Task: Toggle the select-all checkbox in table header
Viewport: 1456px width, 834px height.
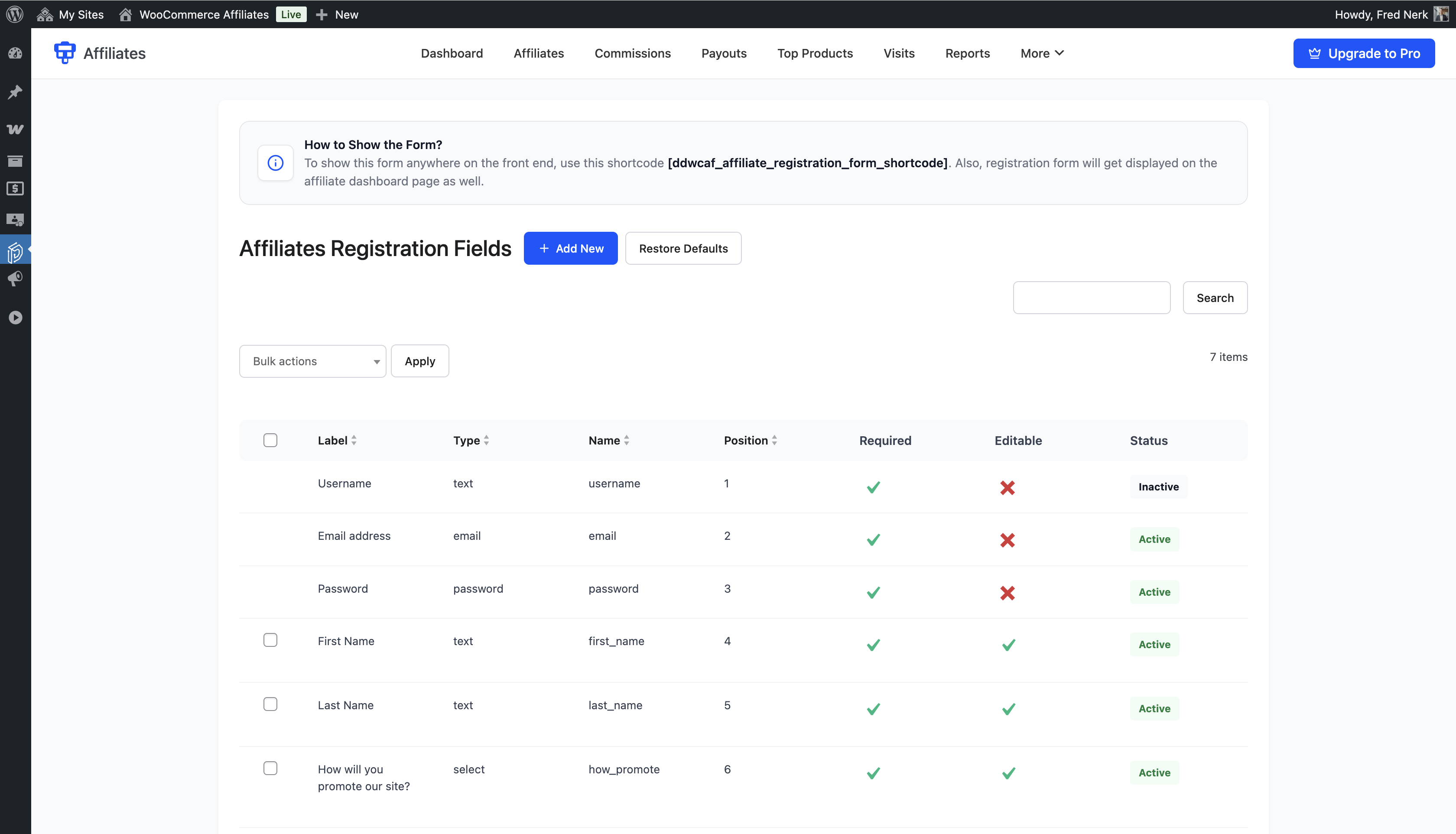Action: coord(270,440)
